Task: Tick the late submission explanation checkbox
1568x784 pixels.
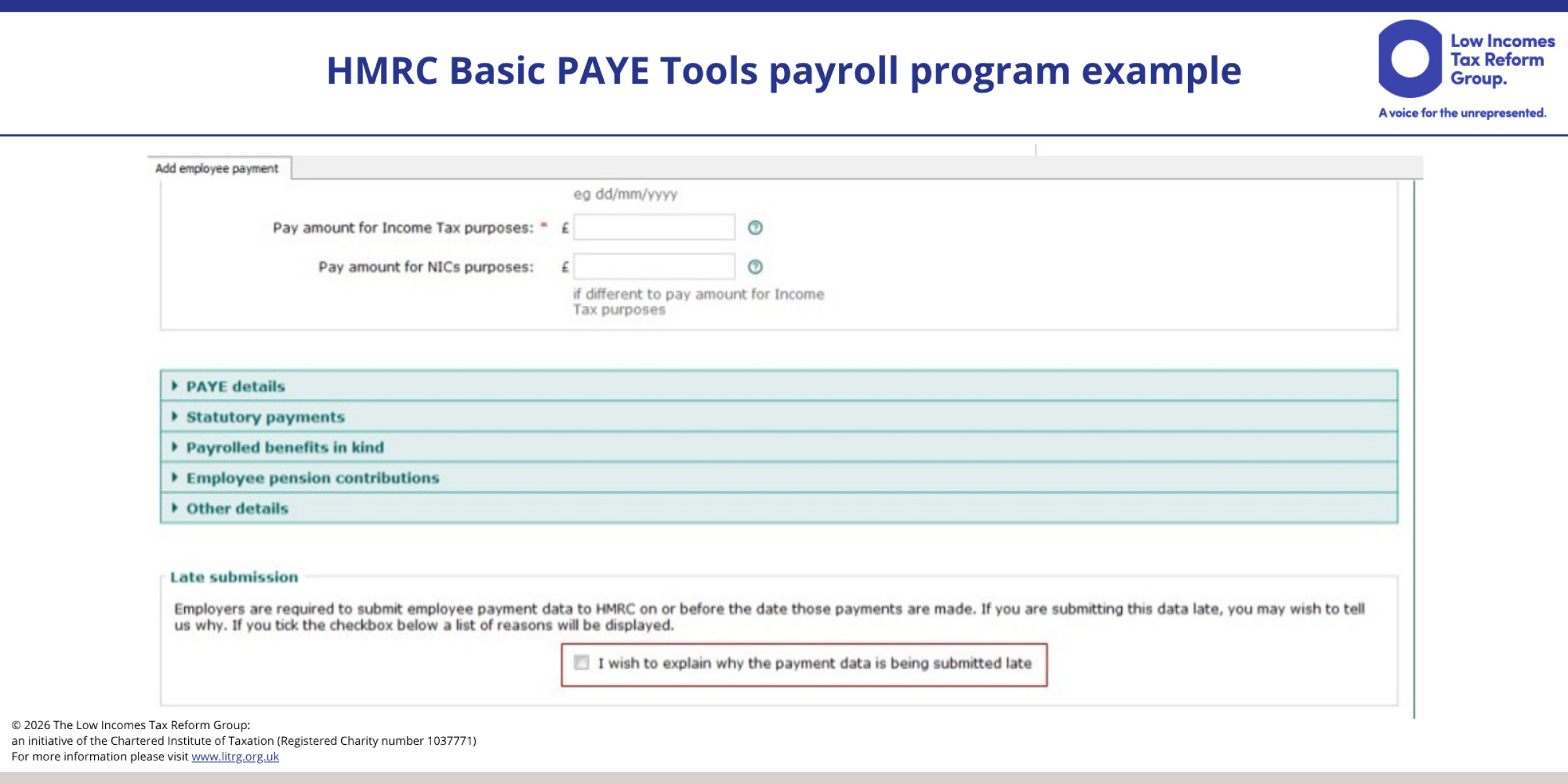Action: [x=581, y=662]
